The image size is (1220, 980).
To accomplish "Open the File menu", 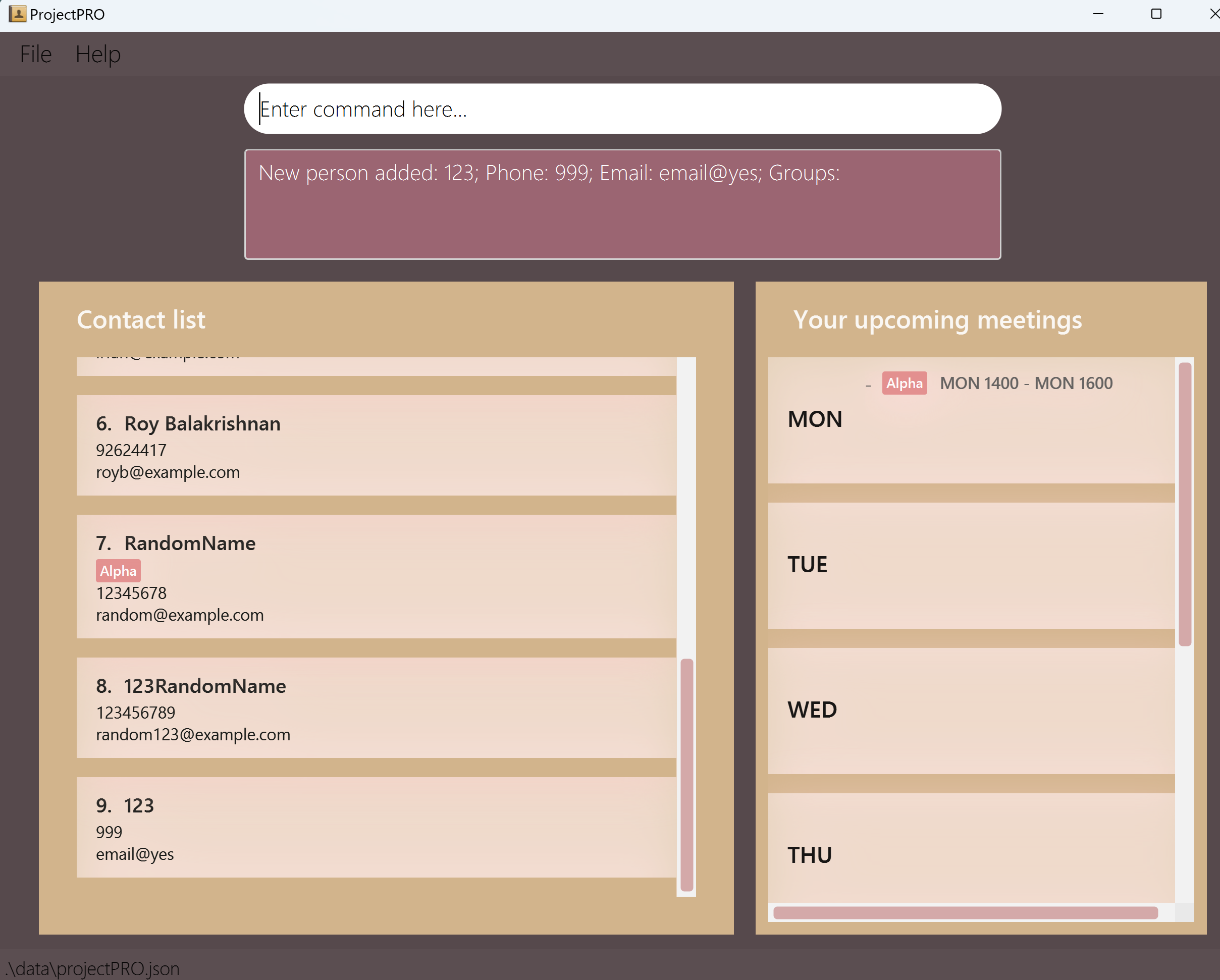I will pyautogui.click(x=36, y=55).
